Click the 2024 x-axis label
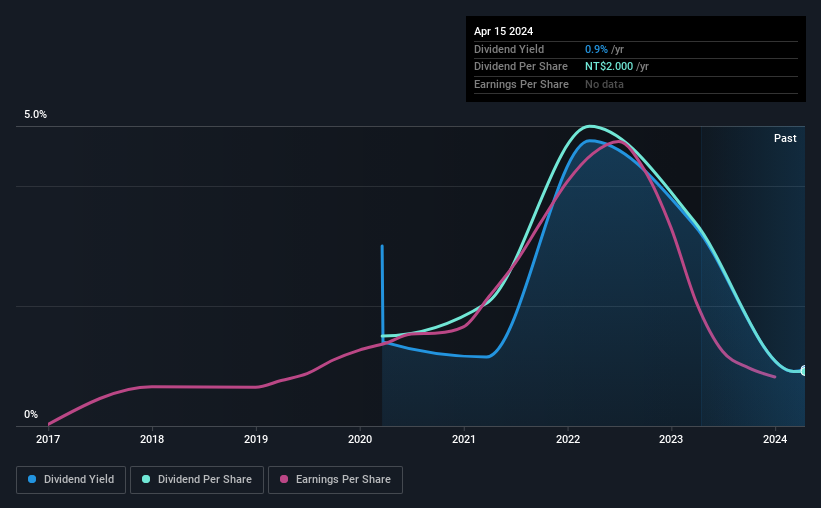The image size is (821, 508). 775,439
